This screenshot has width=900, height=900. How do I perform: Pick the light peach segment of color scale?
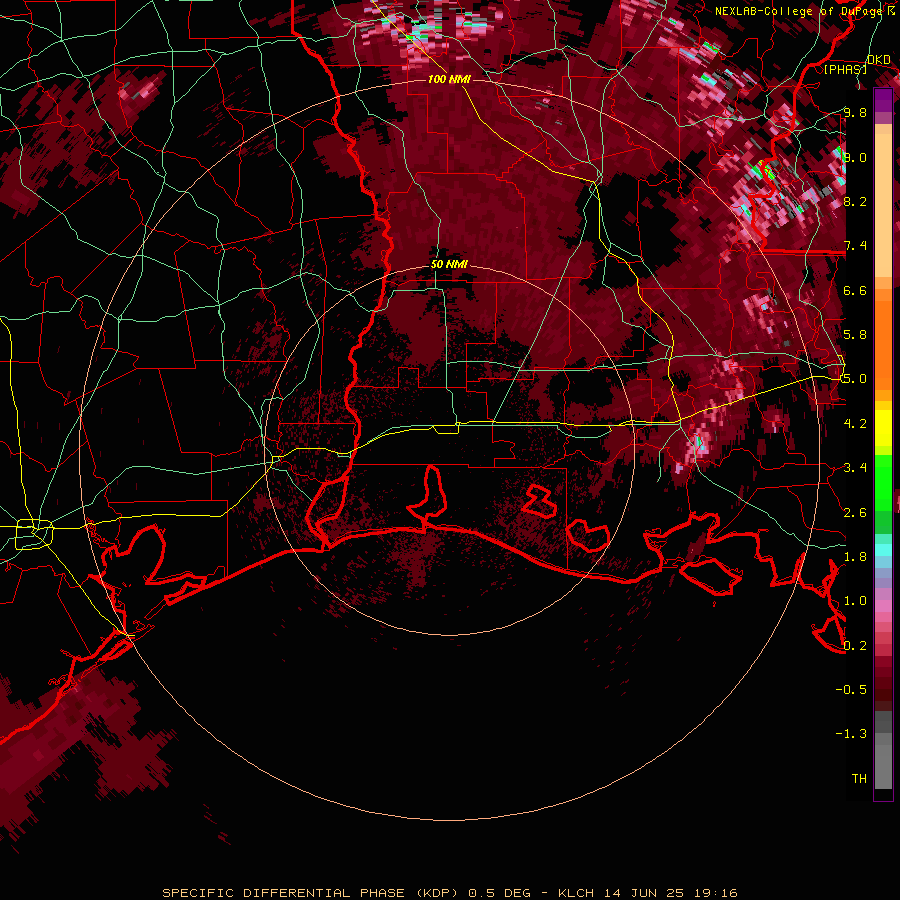(x=883, y=207)
